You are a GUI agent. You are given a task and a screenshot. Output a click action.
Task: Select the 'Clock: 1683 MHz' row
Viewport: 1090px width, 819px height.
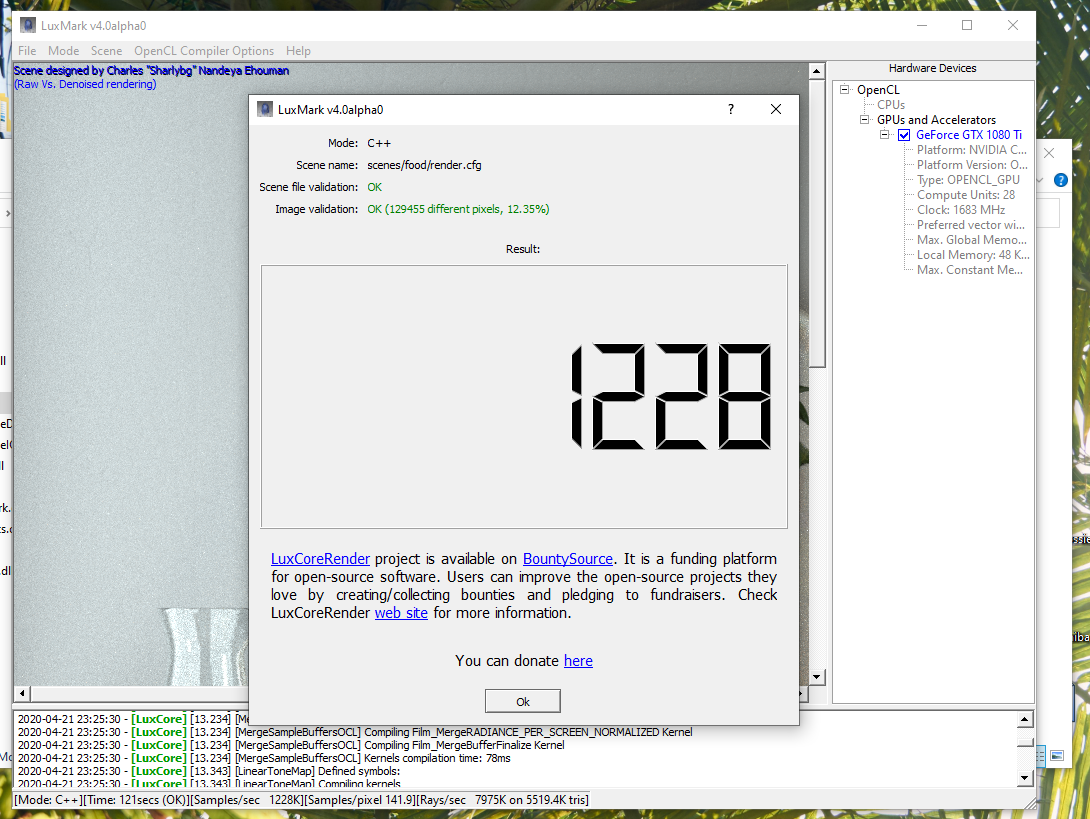coord(961,210)
